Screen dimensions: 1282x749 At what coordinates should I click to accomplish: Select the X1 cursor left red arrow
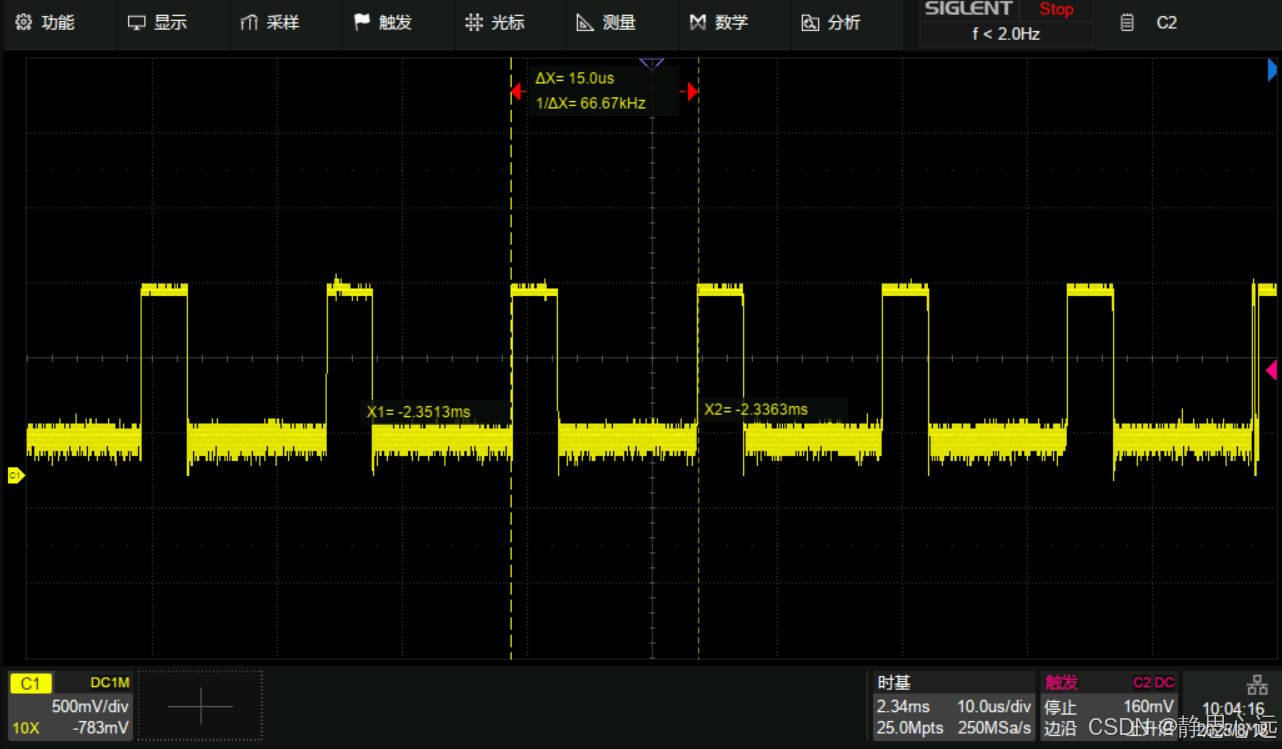tap(516, 92)
